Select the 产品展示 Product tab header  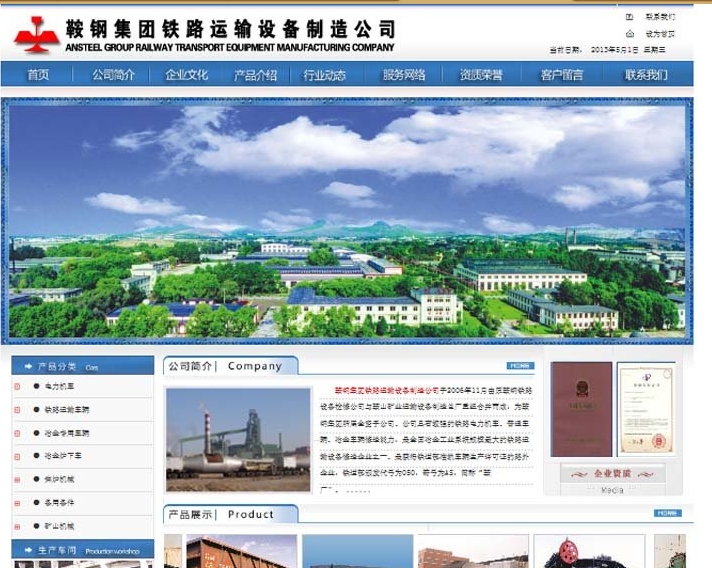click(x=231, y=514)
